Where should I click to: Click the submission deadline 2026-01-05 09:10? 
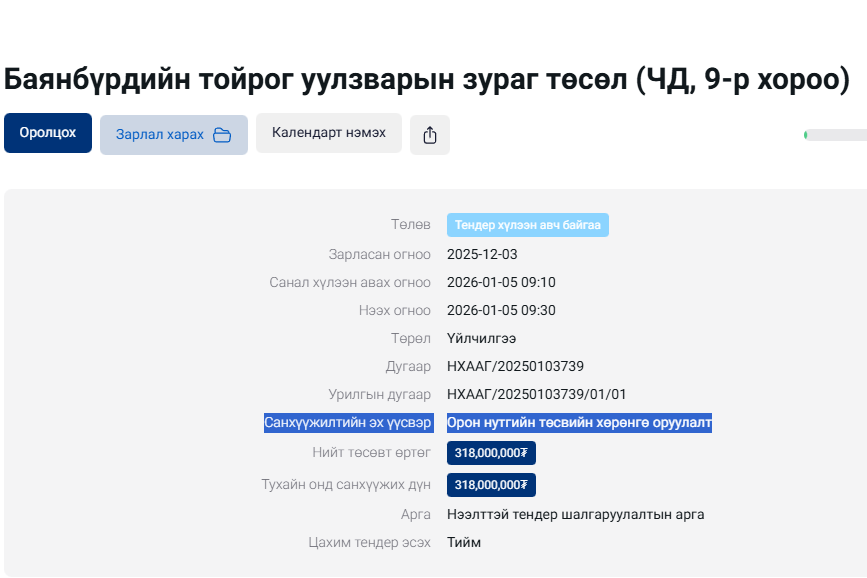pyautogui.click(x=501, y=282)
